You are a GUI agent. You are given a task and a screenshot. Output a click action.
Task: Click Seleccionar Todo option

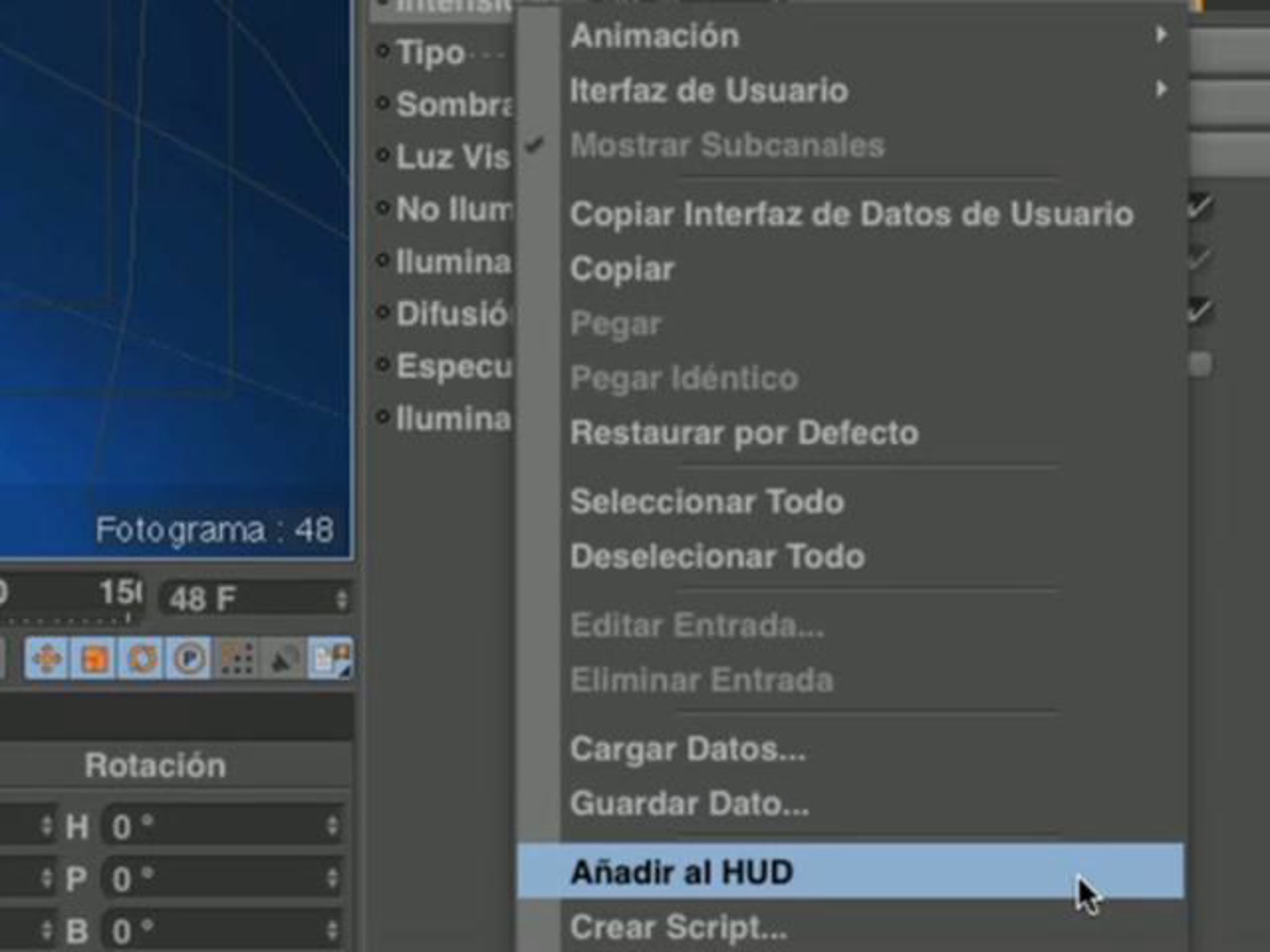click(707, 501)
